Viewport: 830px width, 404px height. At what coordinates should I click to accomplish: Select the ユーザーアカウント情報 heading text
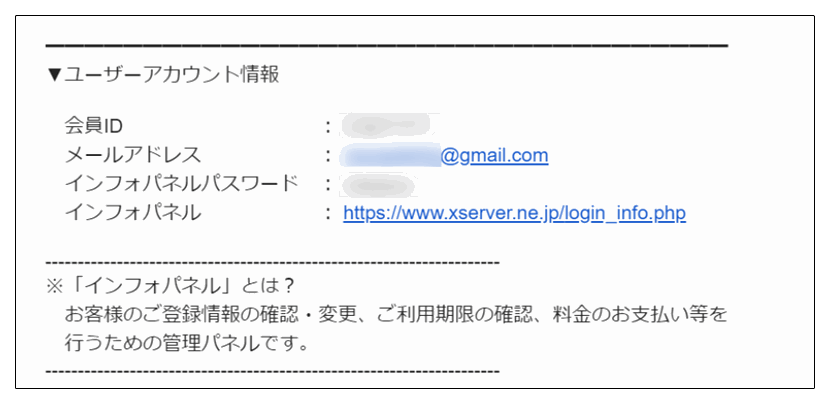(171, 75)
